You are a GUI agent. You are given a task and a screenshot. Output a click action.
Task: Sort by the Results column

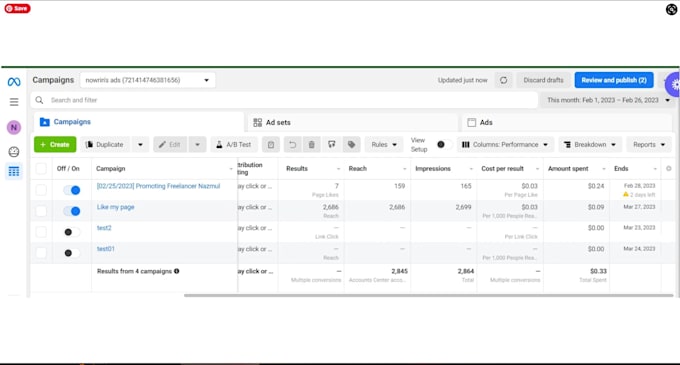click(x=311, y=169)
